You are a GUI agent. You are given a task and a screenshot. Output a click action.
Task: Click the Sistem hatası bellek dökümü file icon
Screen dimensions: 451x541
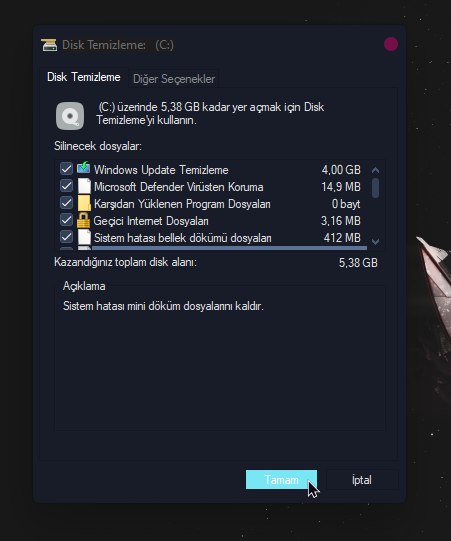(84, 237)
